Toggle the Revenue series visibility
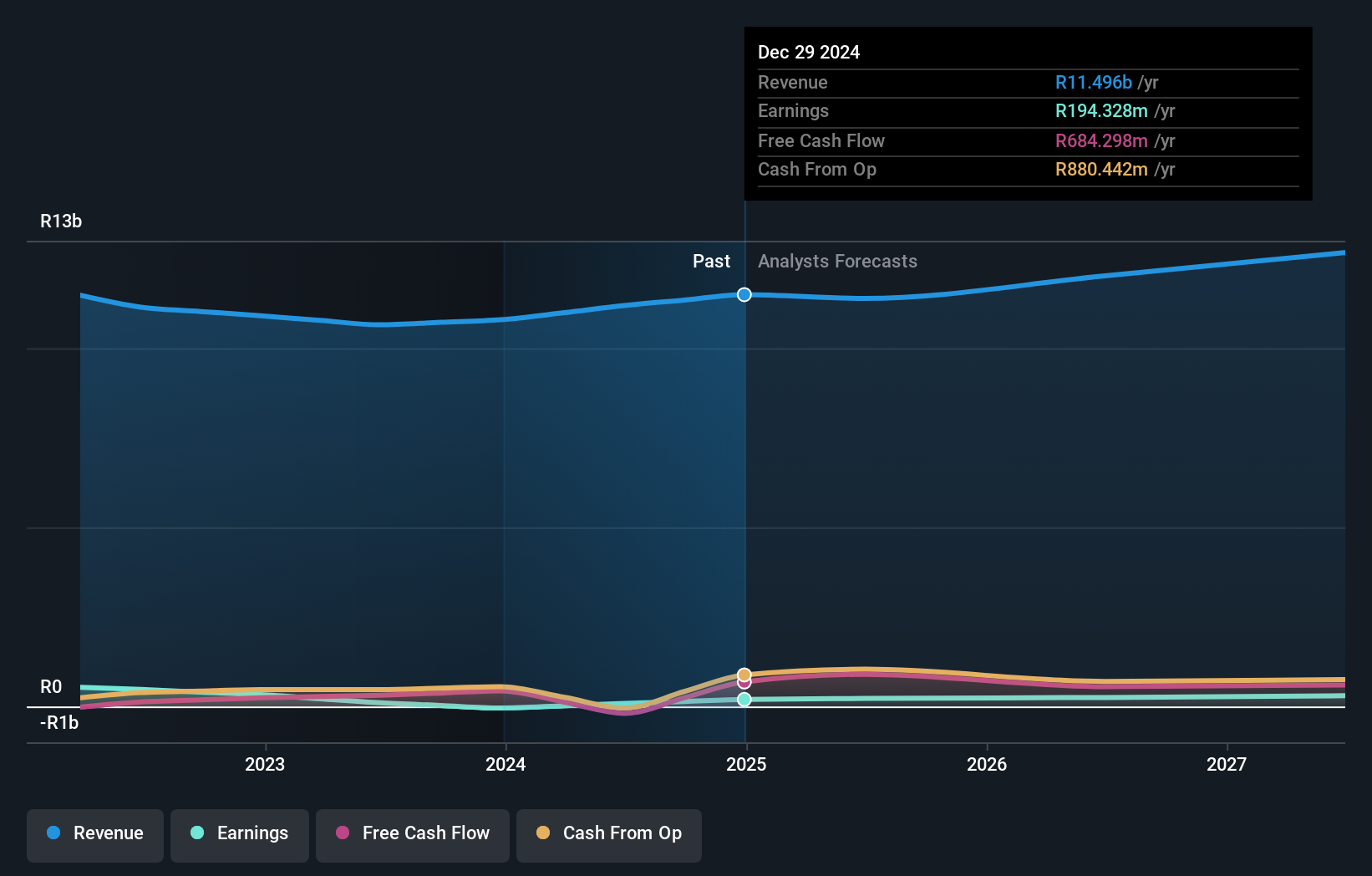The image size is (1372, 876). pyautogui.click(x=94, y=833)
